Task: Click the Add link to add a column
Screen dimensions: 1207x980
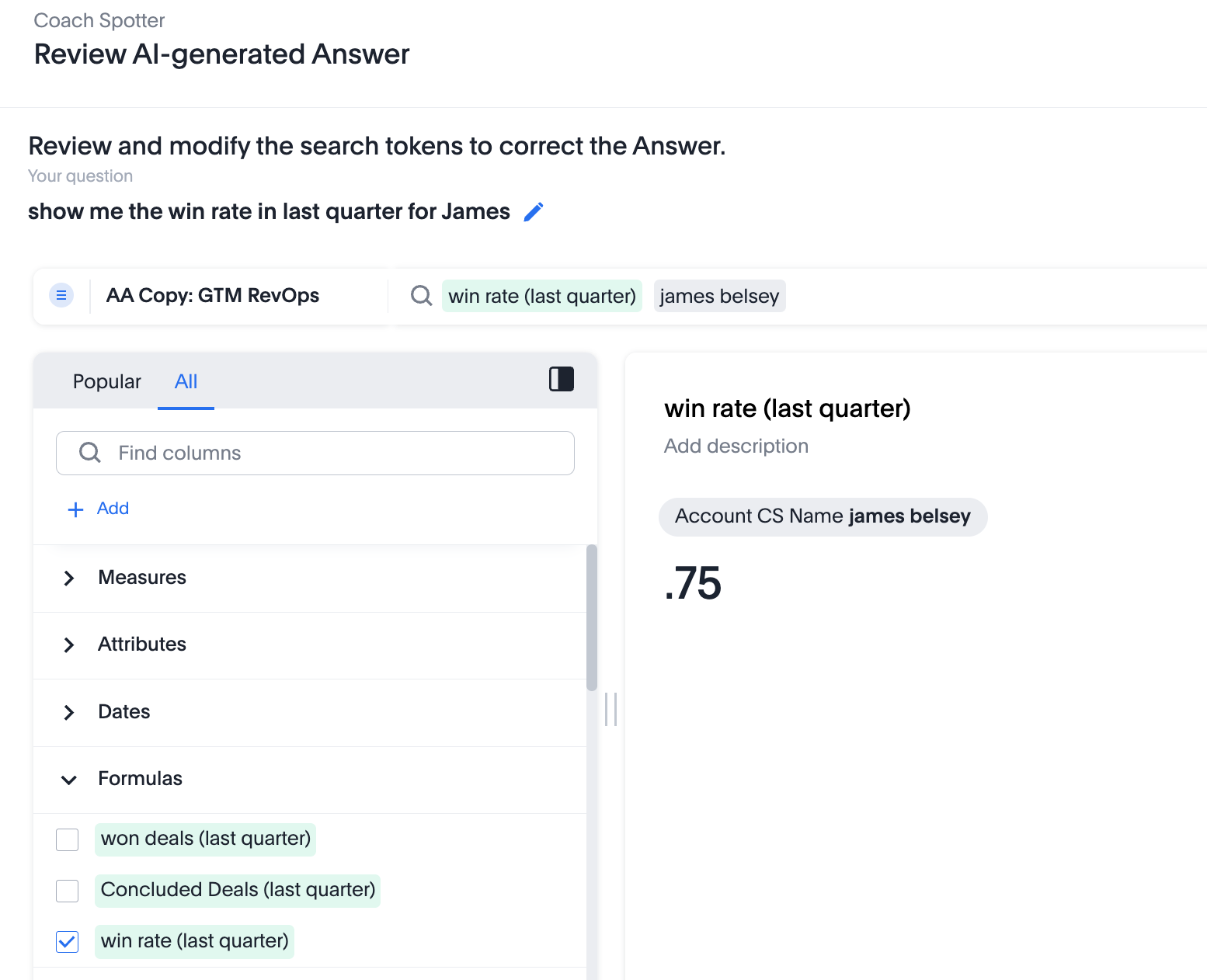Action: (98, 508)
